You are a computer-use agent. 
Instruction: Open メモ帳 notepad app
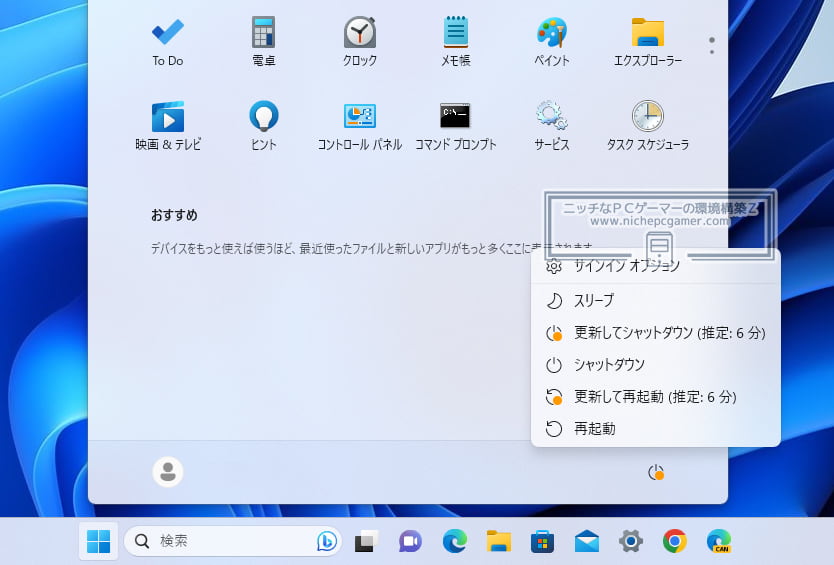455,40
